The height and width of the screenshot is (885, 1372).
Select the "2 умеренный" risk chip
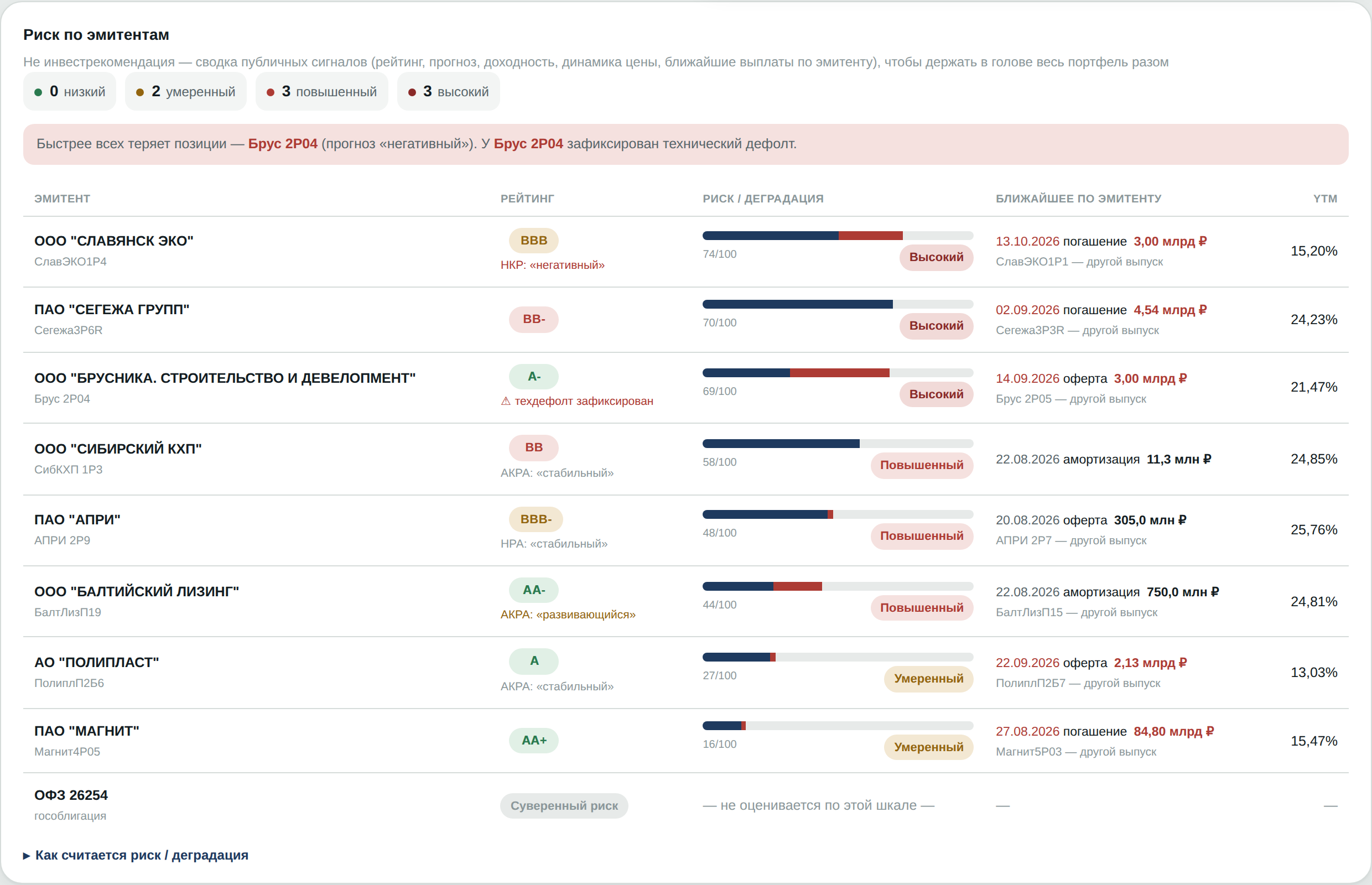186,91
